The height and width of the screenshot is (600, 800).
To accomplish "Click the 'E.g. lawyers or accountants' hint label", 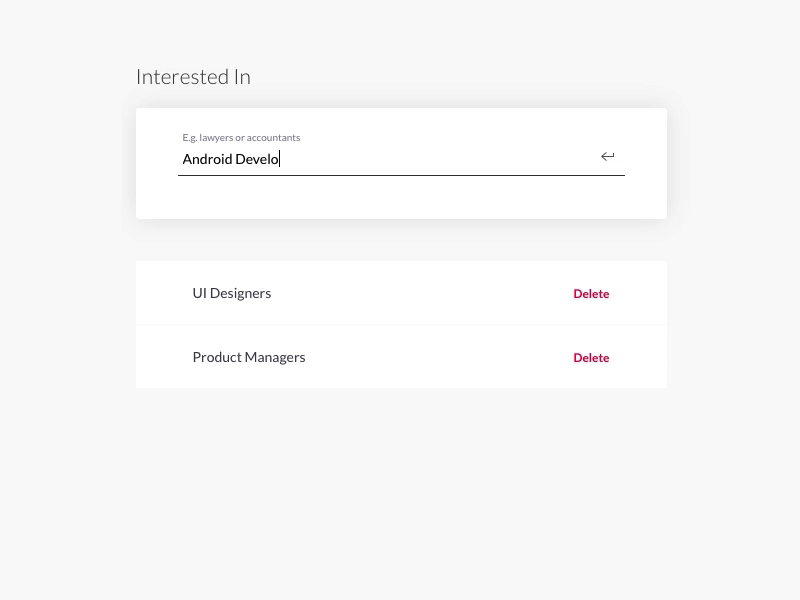I will pos(241,138).
